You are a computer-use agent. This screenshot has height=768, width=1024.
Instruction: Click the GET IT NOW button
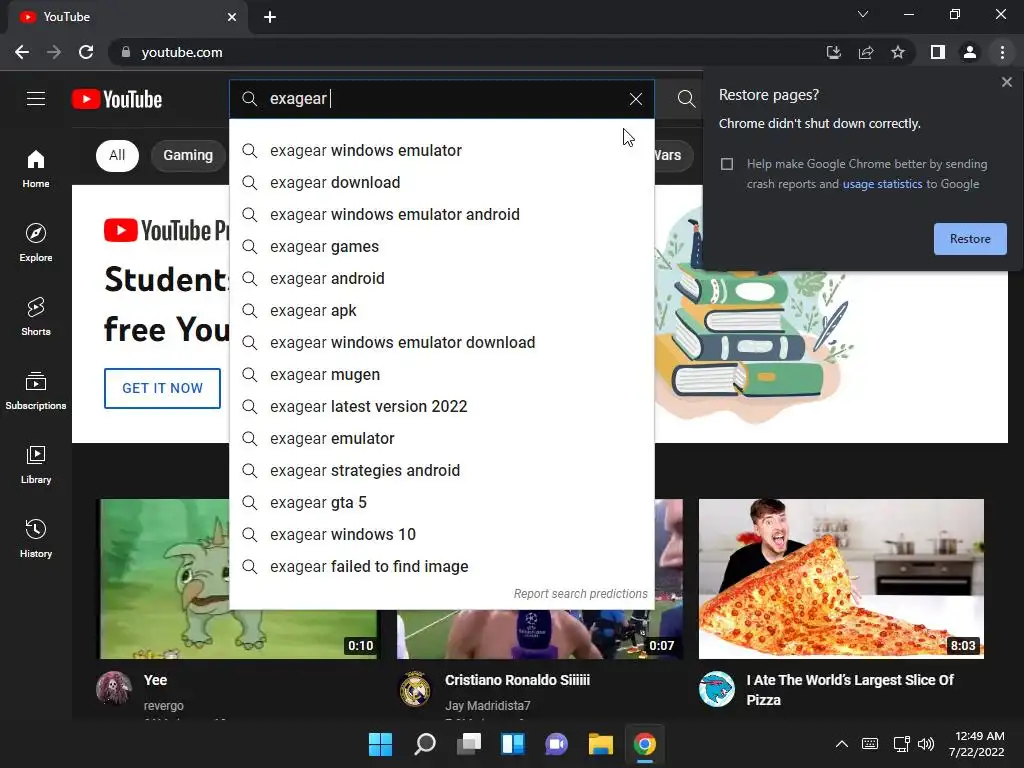[x=162, y=388]
